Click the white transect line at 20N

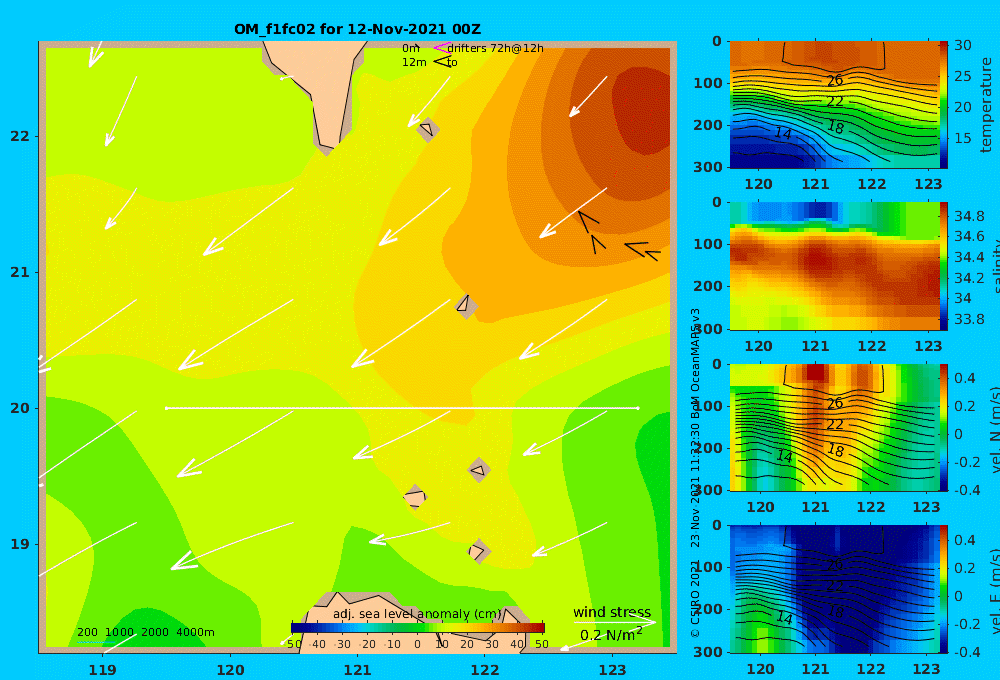pos(402,408)
